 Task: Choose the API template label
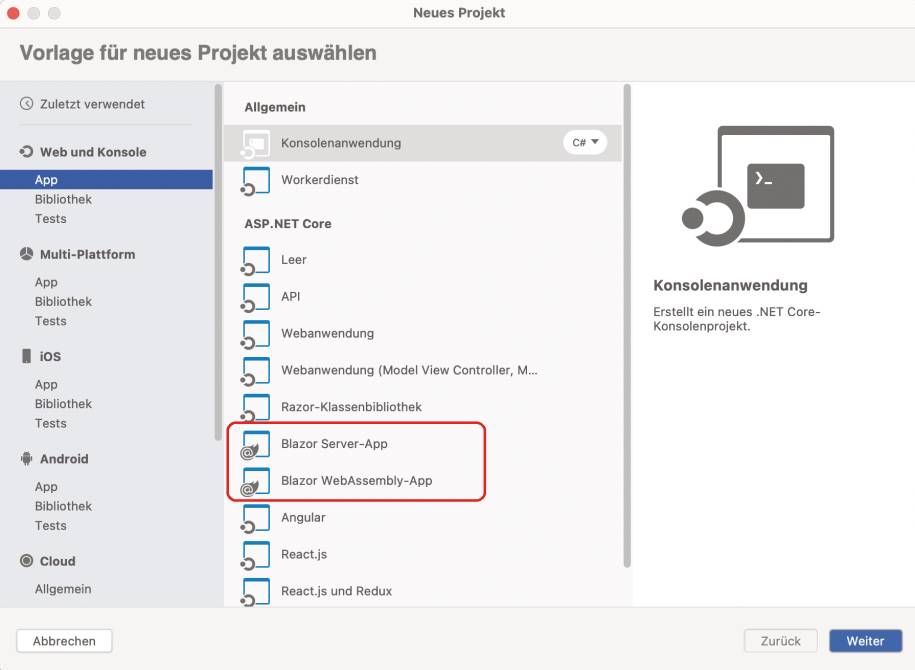(x=291, y=296)
